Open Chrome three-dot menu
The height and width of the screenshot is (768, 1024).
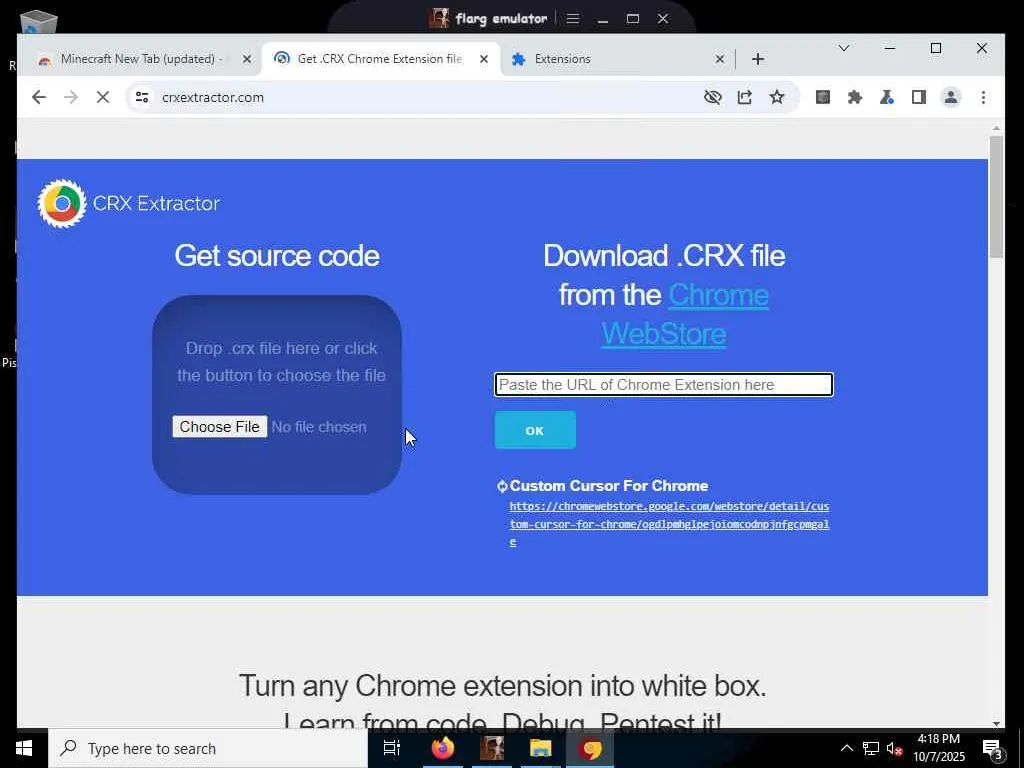point(983,97)
